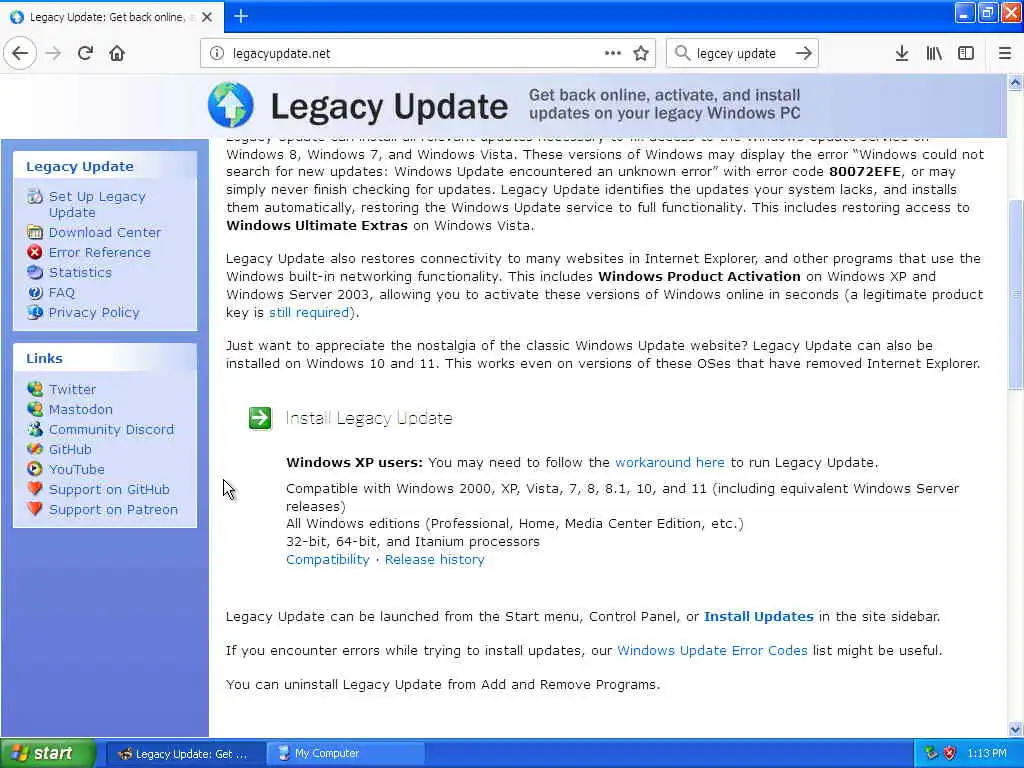Click the red Error Reference icon

click(x=35, y=253)
